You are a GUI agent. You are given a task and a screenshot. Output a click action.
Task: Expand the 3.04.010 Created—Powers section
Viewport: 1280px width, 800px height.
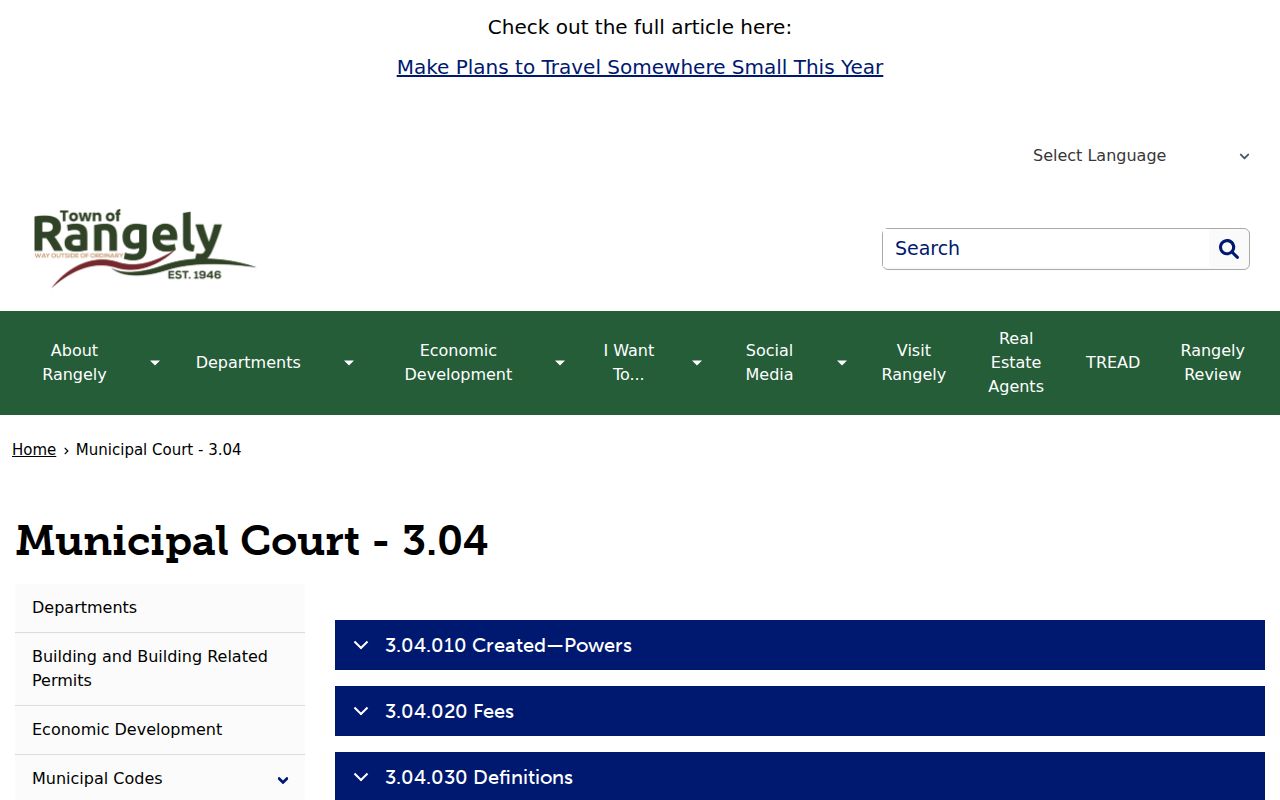[x=800, y=645]
